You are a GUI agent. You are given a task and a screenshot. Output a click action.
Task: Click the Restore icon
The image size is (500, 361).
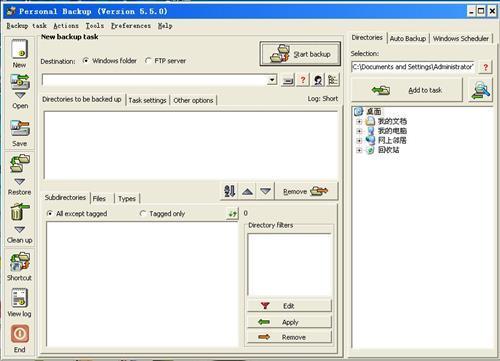(x=20, y=163)
